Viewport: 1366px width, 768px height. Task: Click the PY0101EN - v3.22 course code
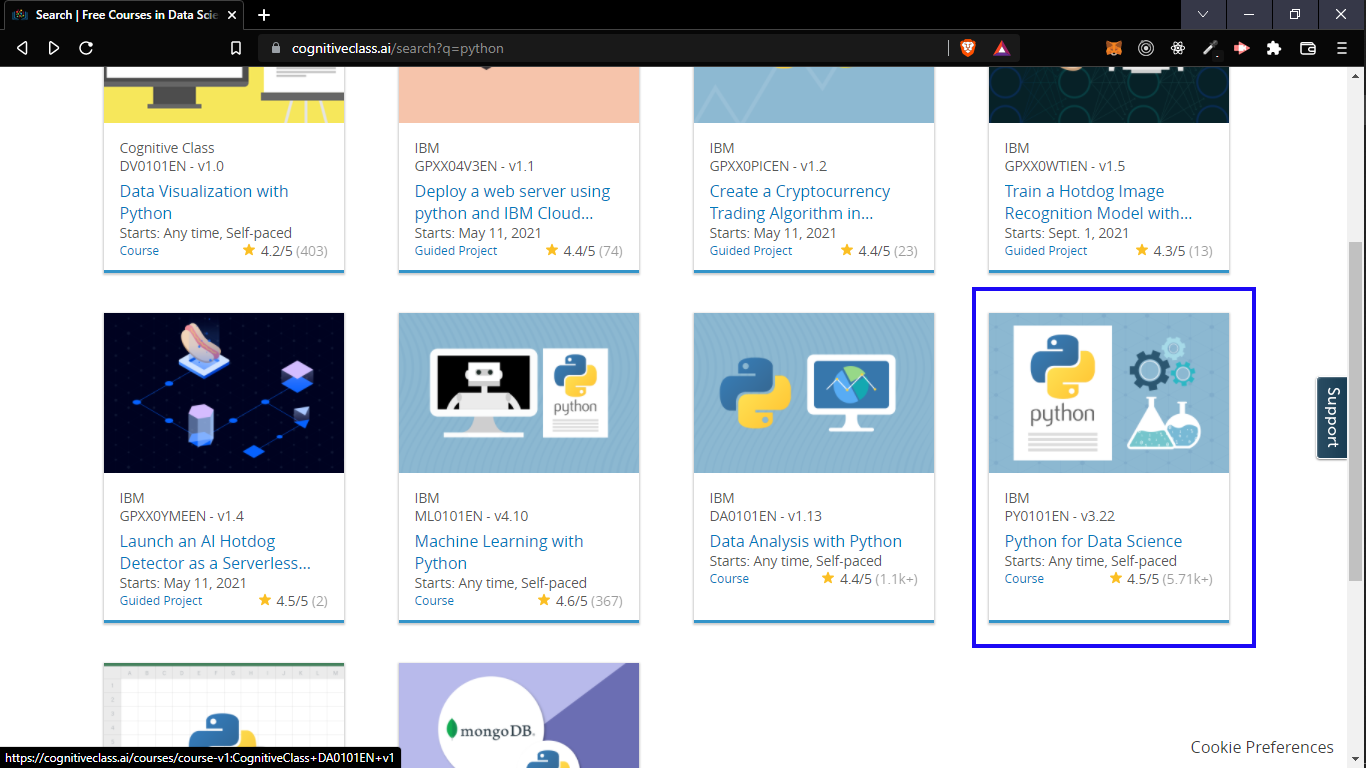pyautogui.click(x=1060, y=516)
